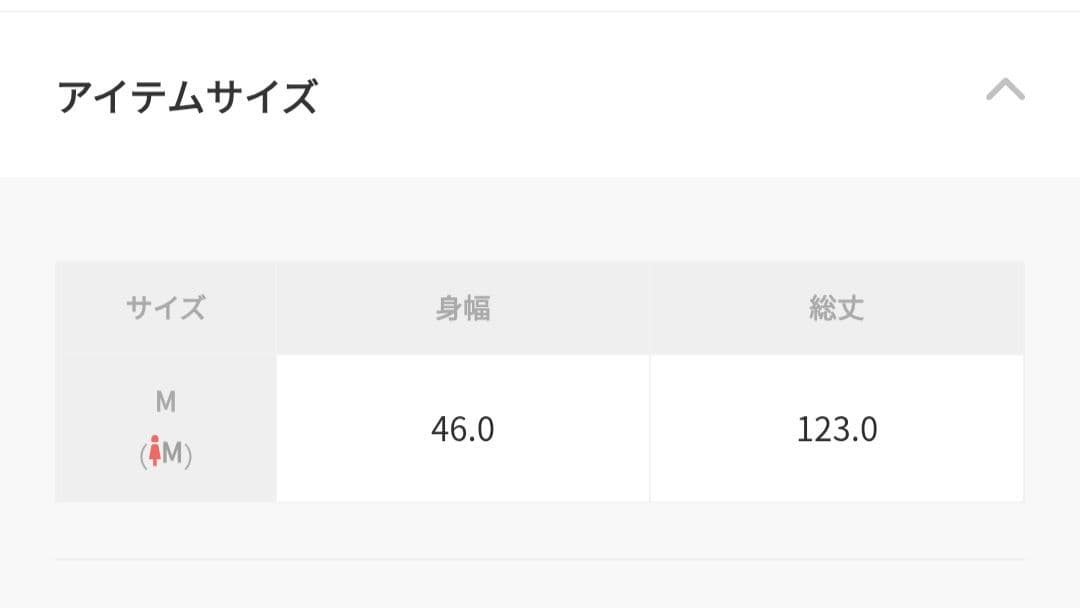Viewport: 1080px width, 608px height.
Task: Click the cell under 身幅 header
Action: point(463,428)
